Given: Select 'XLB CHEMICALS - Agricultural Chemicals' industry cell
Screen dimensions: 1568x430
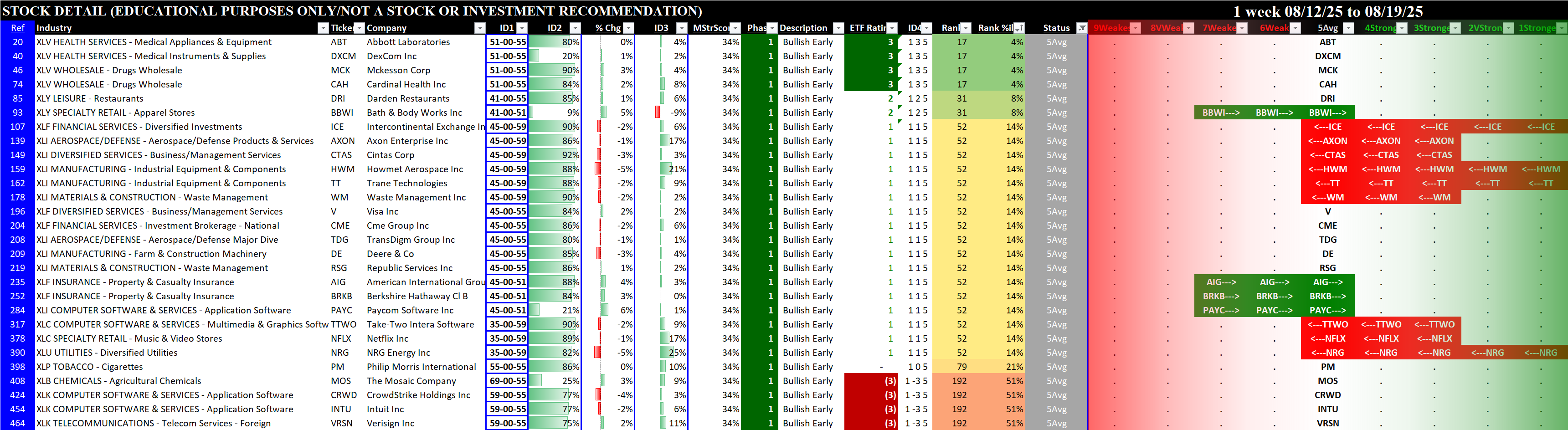Looking at the screenshot, I should point(118,381).
